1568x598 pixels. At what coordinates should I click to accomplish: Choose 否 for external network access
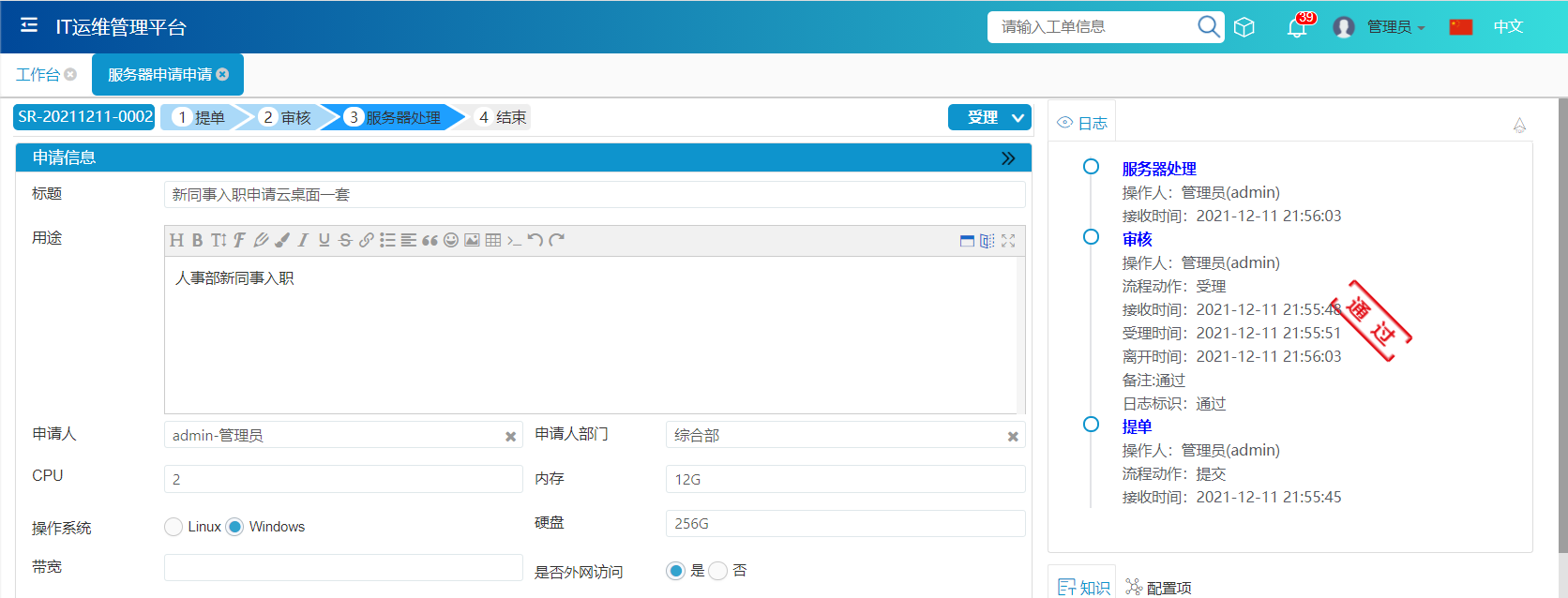point(718,571)
